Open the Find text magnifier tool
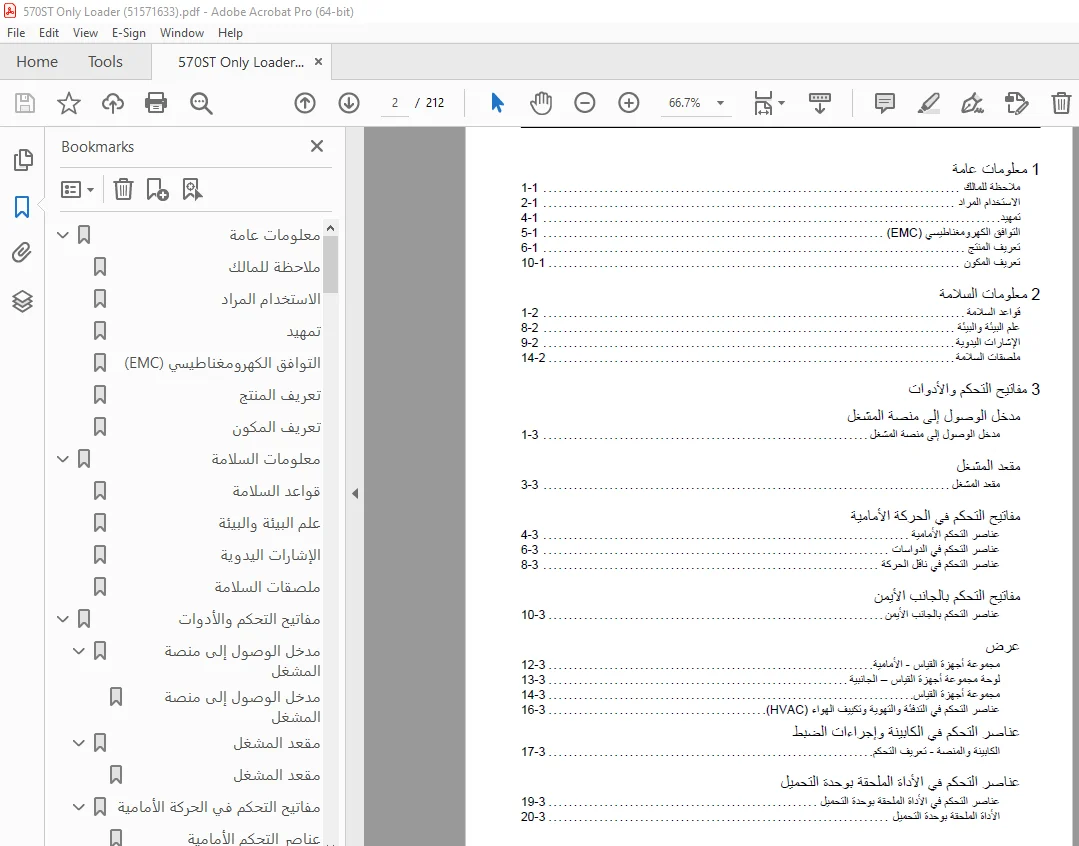 click(201, 103)
